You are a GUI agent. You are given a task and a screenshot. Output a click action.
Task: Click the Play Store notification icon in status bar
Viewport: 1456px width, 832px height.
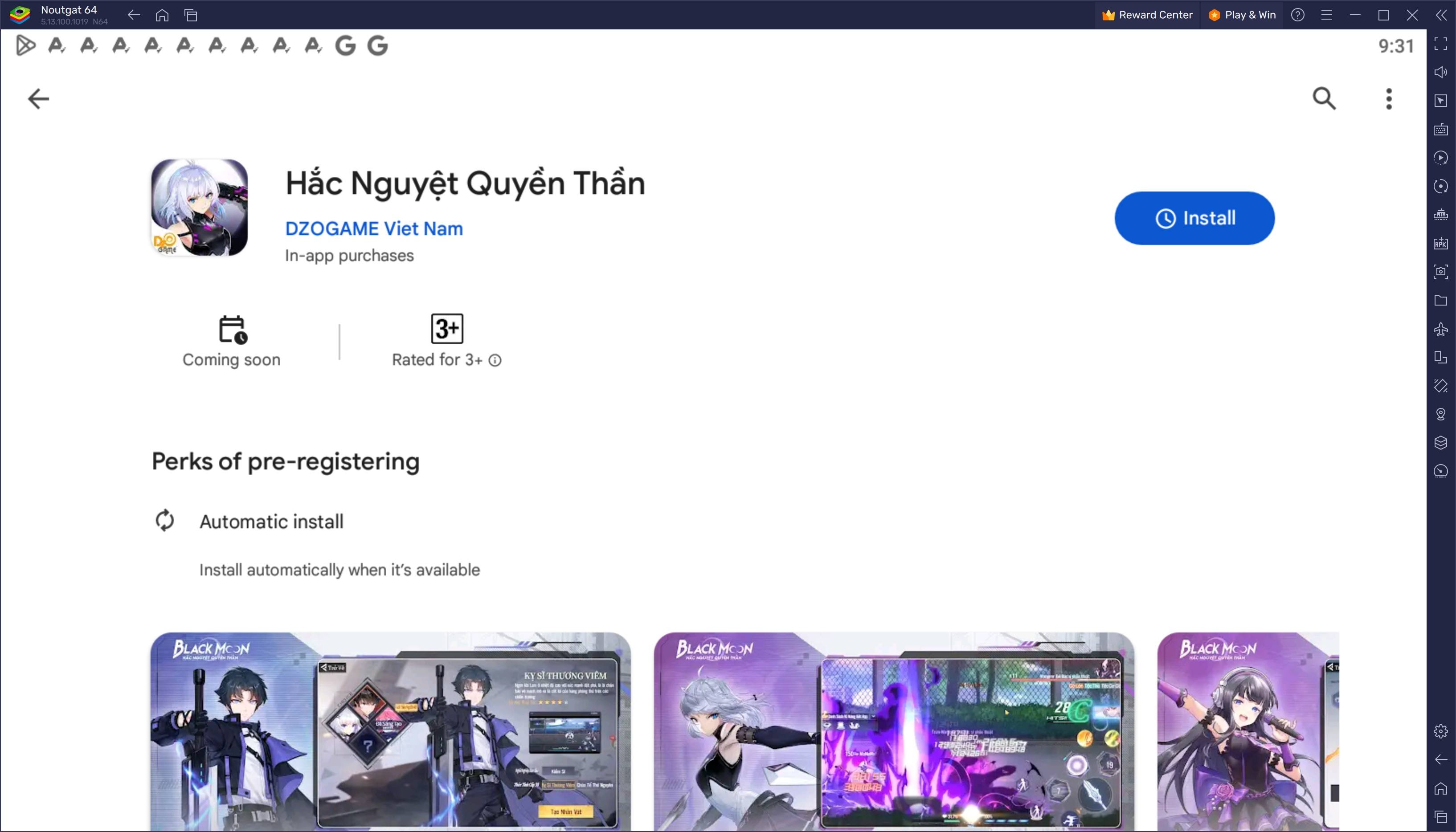(x=25, y=45)
